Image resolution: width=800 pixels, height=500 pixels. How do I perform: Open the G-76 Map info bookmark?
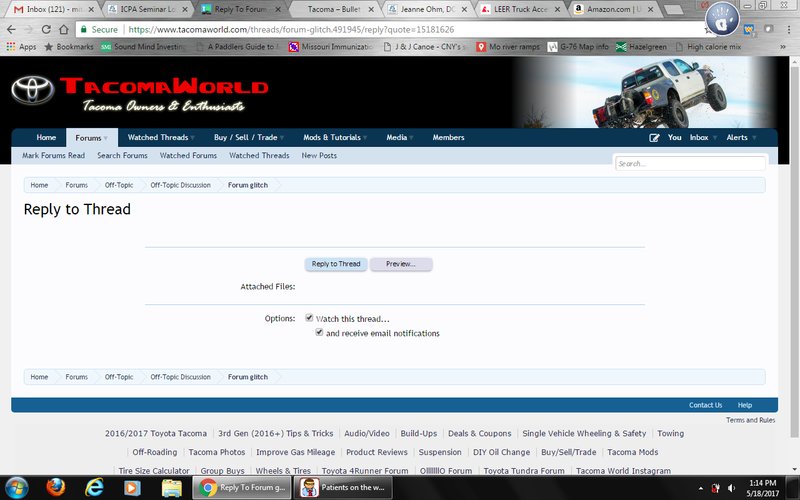tap(579, 47)
